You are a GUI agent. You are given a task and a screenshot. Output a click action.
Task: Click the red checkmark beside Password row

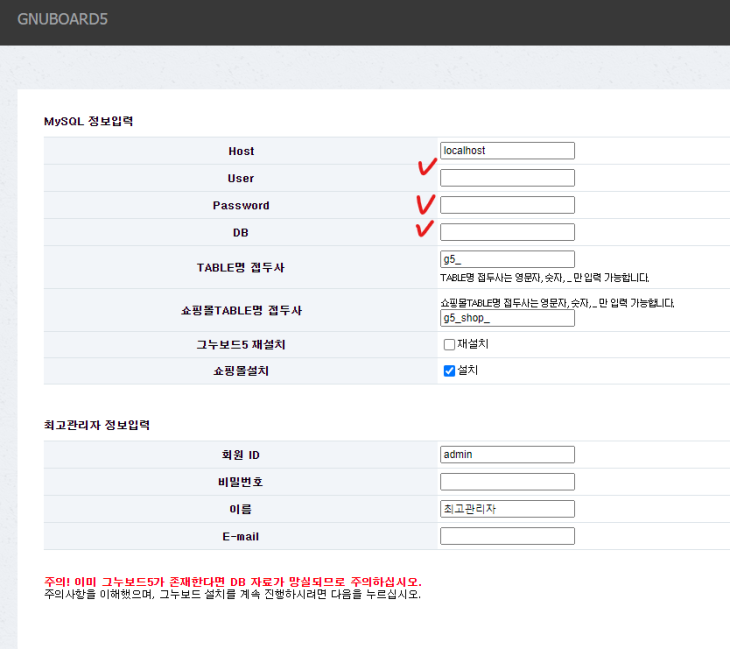click(425, 203)
